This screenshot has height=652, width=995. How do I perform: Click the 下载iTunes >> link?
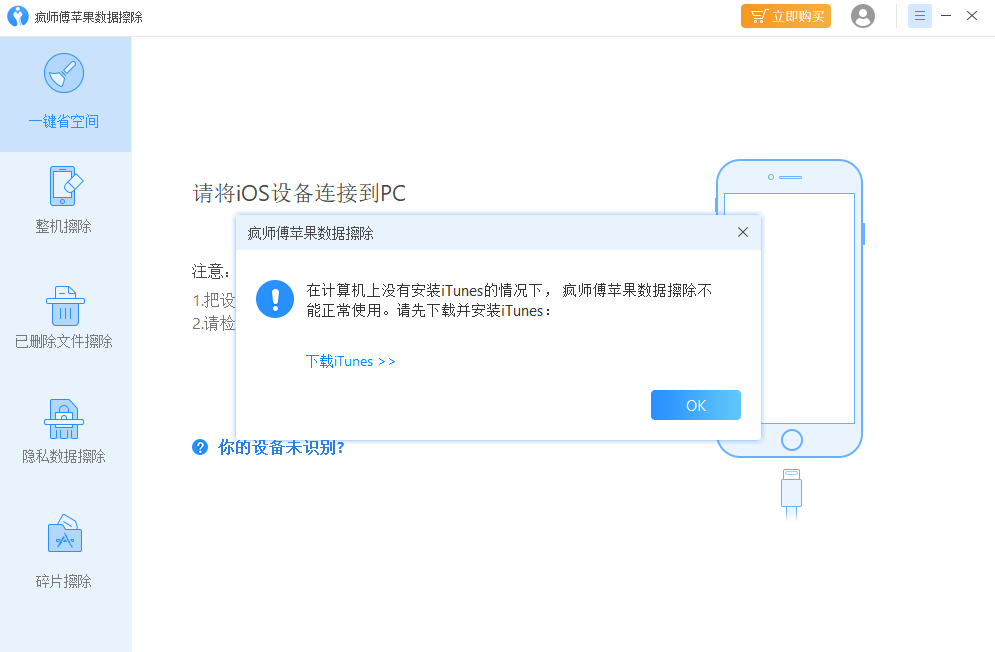350,361
